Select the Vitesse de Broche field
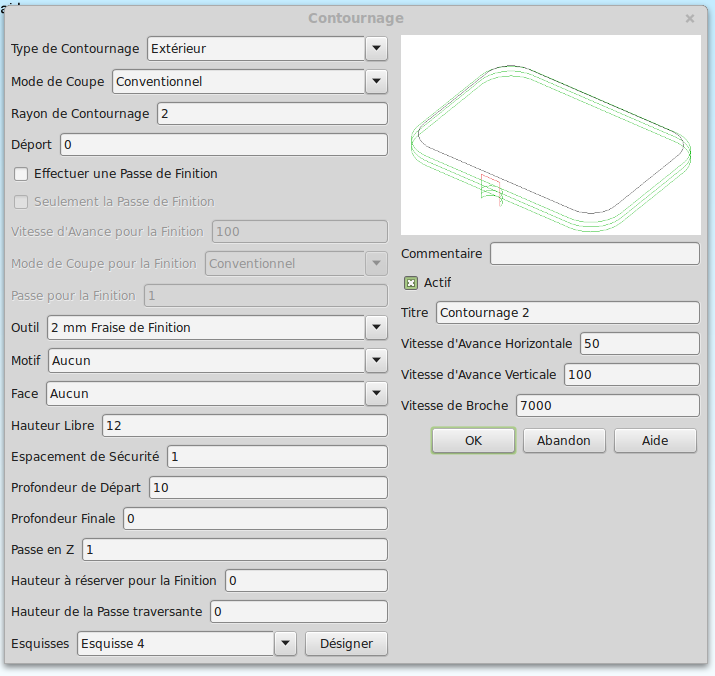Screen dimensions: 715x676 pyautogui.click(x=607, y=406)
